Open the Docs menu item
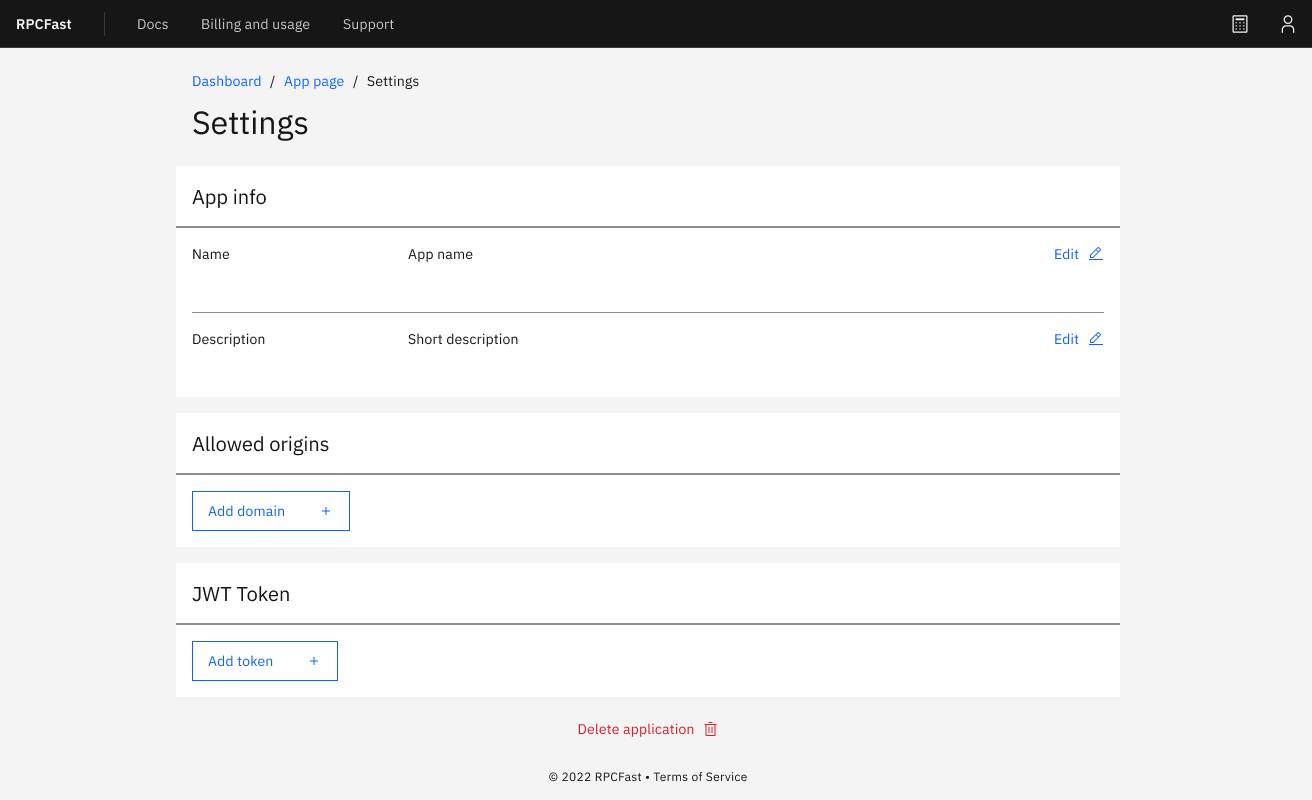 152,24
